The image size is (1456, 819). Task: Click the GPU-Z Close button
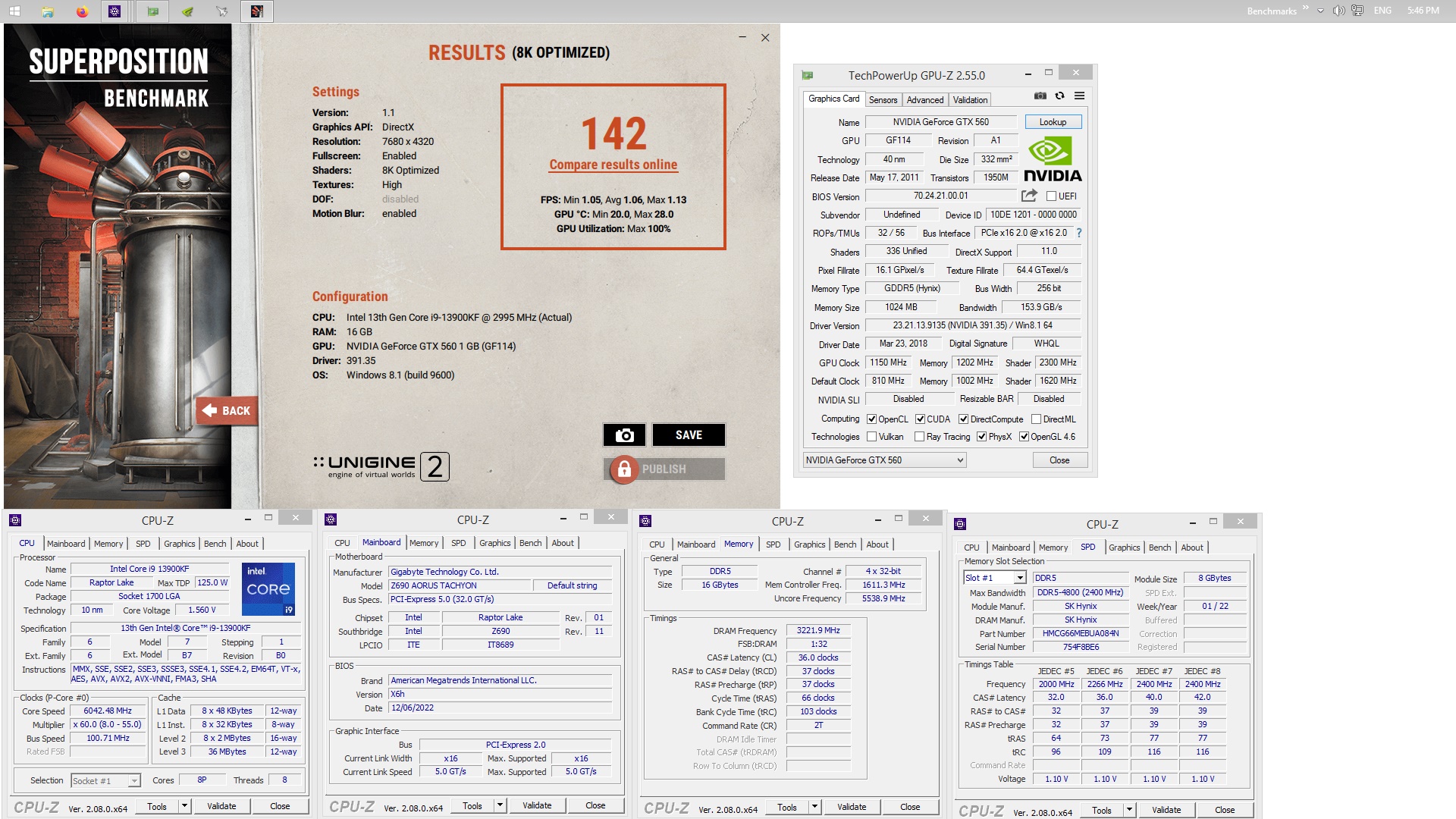pyautogui.click(x=1059, y=460)
